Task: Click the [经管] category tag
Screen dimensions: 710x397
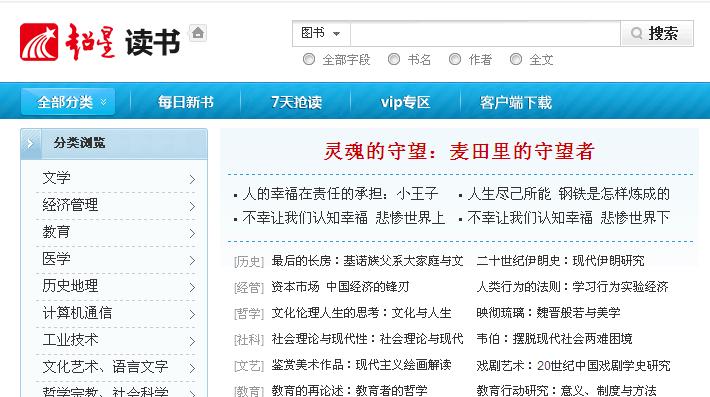Action: point(249,287)
